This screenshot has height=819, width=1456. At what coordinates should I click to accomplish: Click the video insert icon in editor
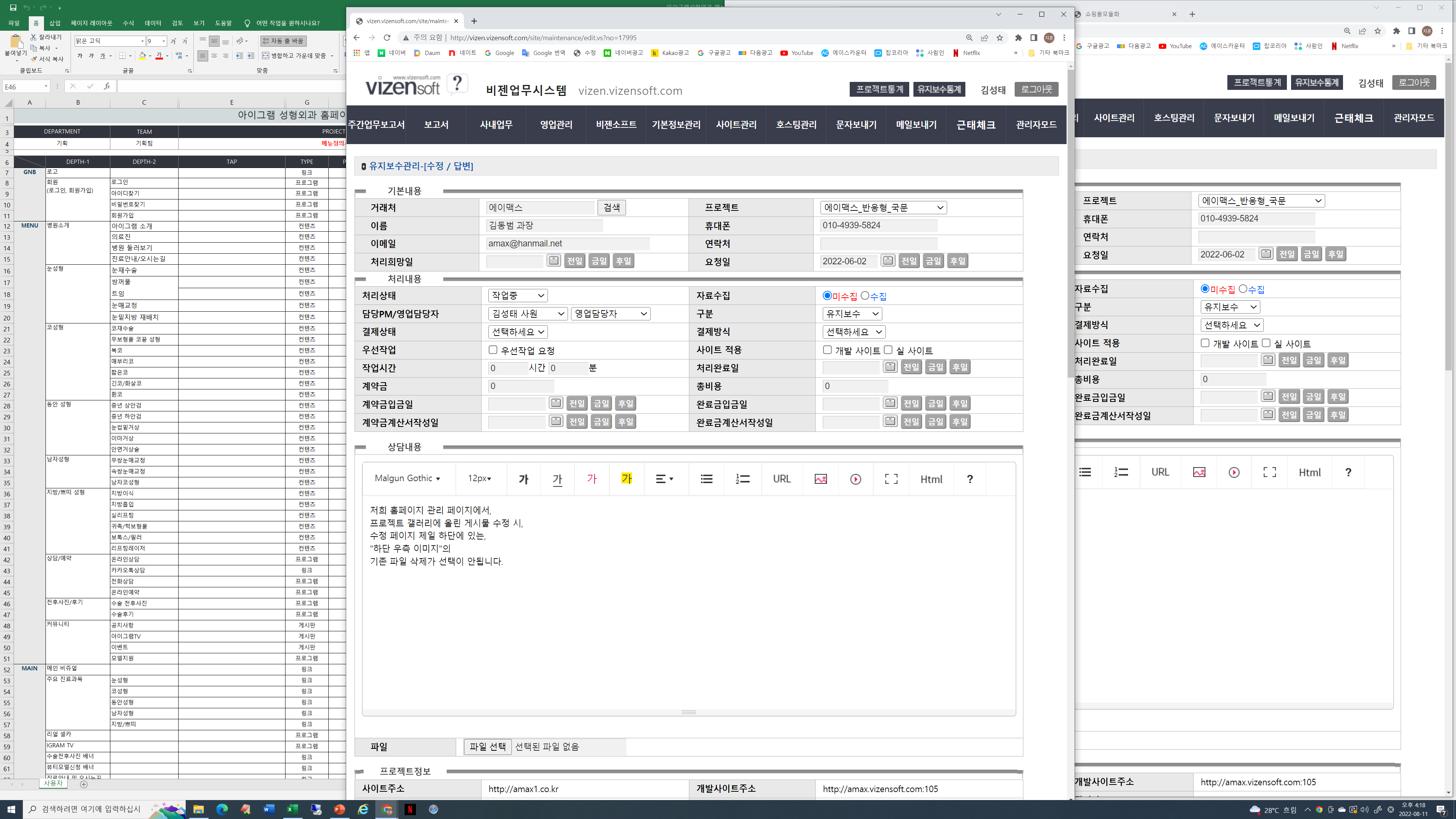(x=855, y=479)
